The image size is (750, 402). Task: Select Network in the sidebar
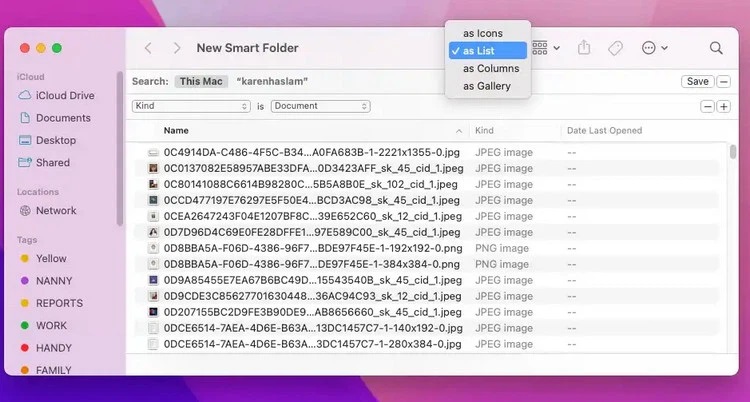pyautogui.click(x=56, y=211)
